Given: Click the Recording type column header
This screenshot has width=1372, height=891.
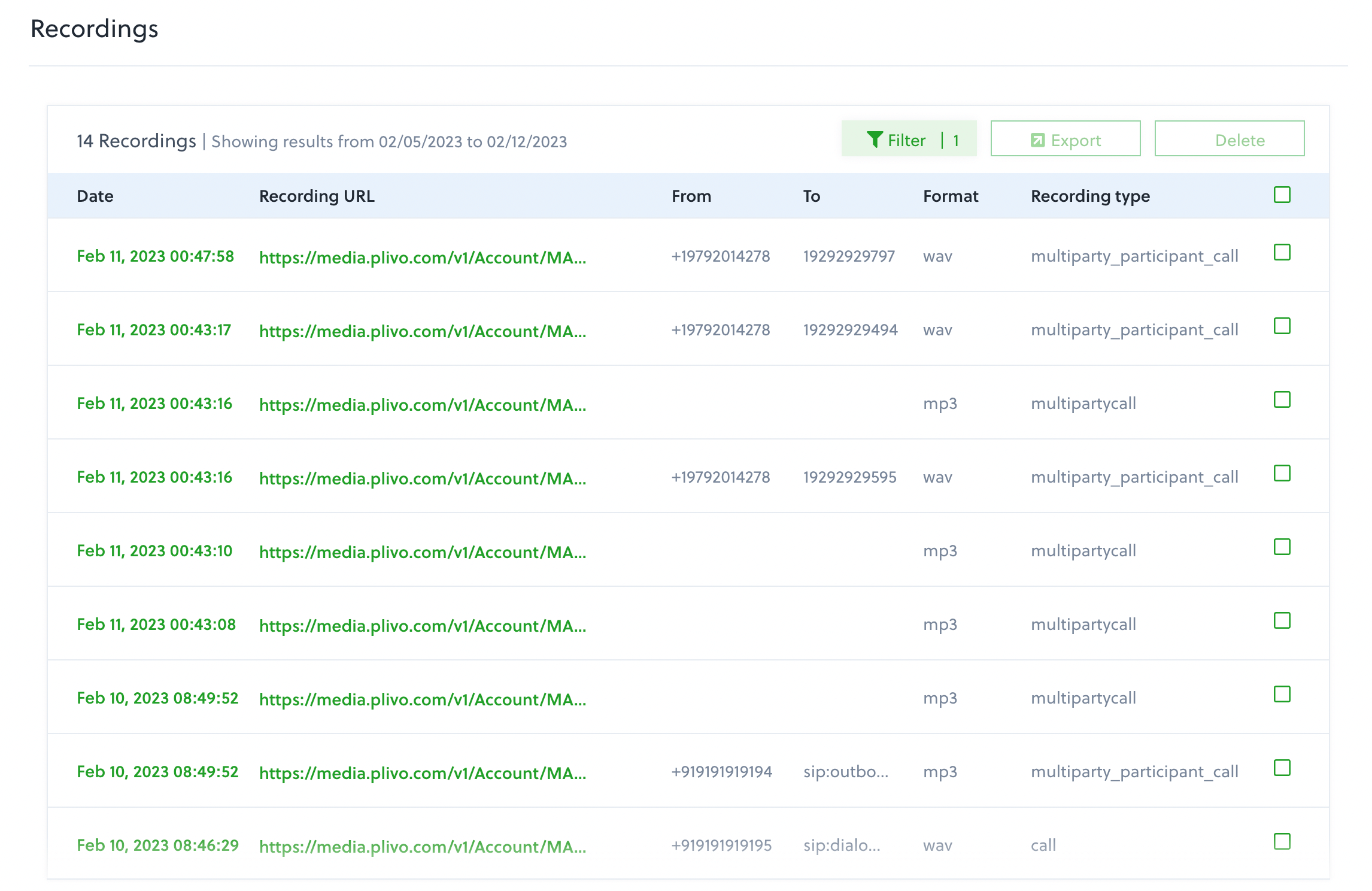Looking at the screenshot, I should coord(1090,196).
